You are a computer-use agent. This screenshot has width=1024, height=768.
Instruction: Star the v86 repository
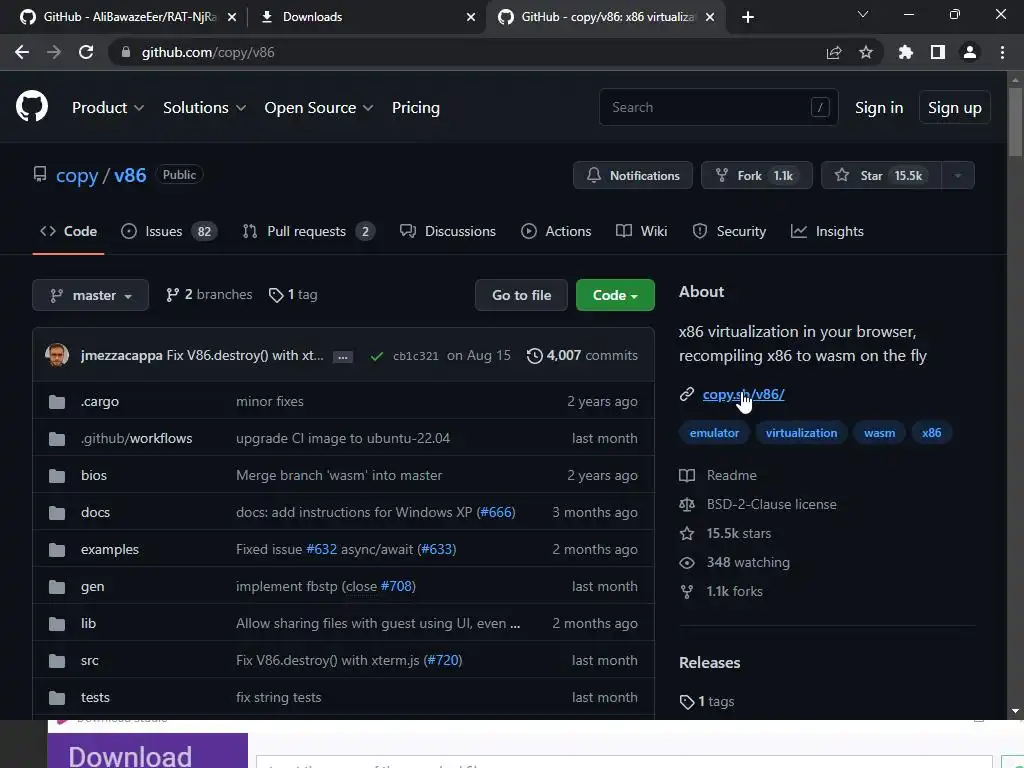pyautogui.click(x=881, y=175)
